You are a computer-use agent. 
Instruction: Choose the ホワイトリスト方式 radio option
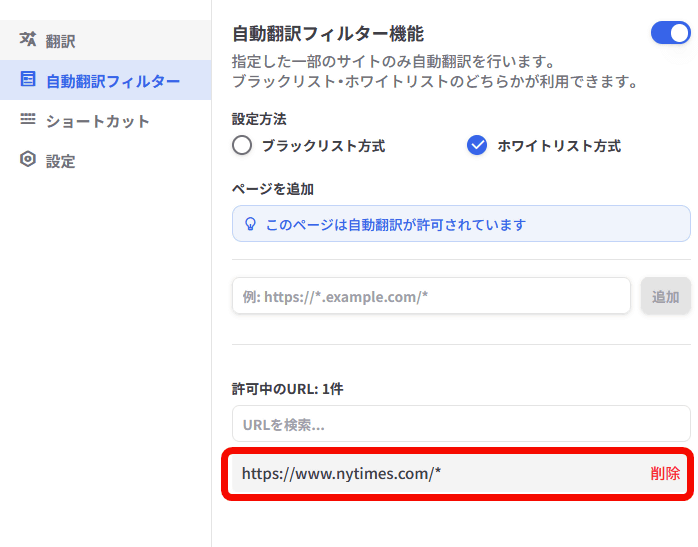pos(477,146)
